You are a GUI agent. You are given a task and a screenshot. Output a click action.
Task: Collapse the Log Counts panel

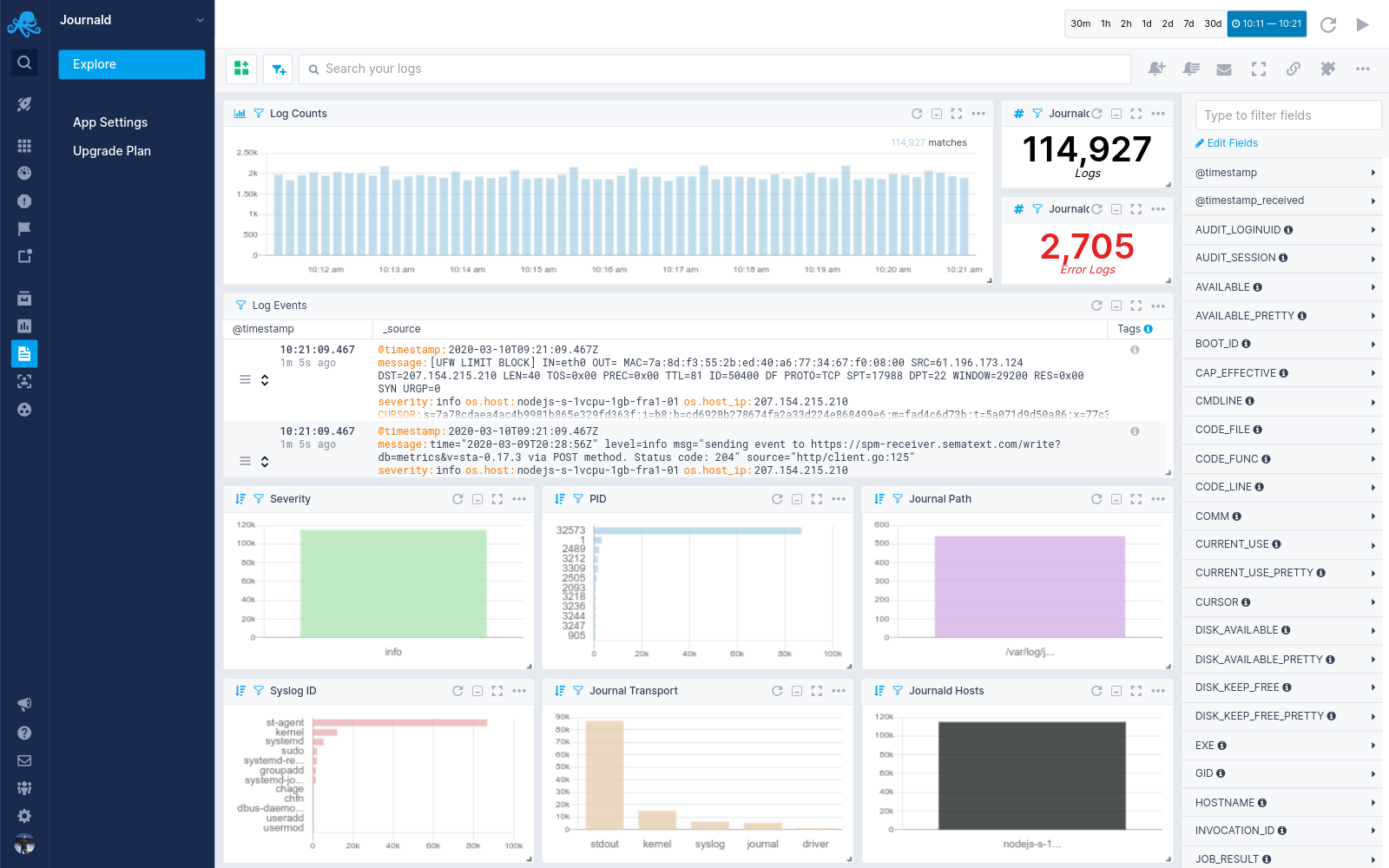(x=937, y=113)
